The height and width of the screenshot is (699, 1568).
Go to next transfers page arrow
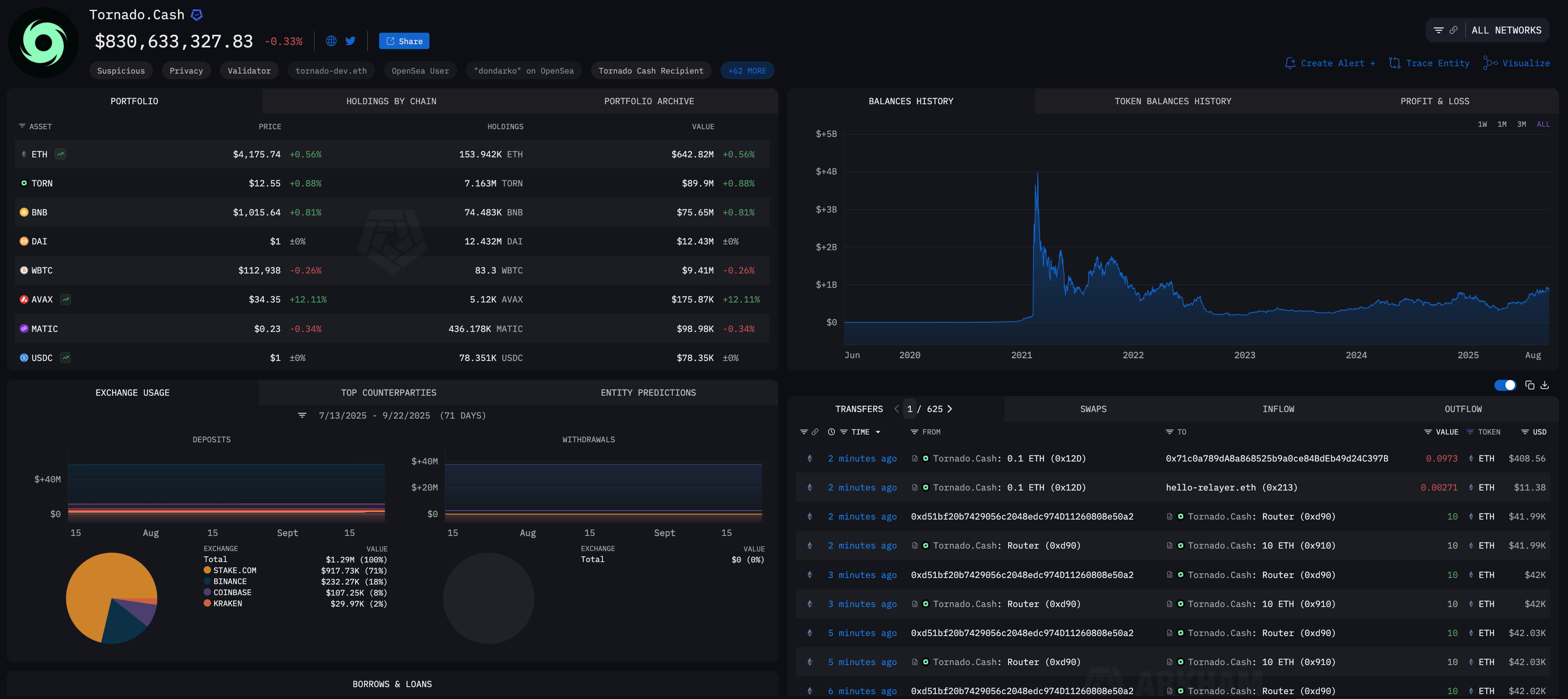tap(950, 409)
